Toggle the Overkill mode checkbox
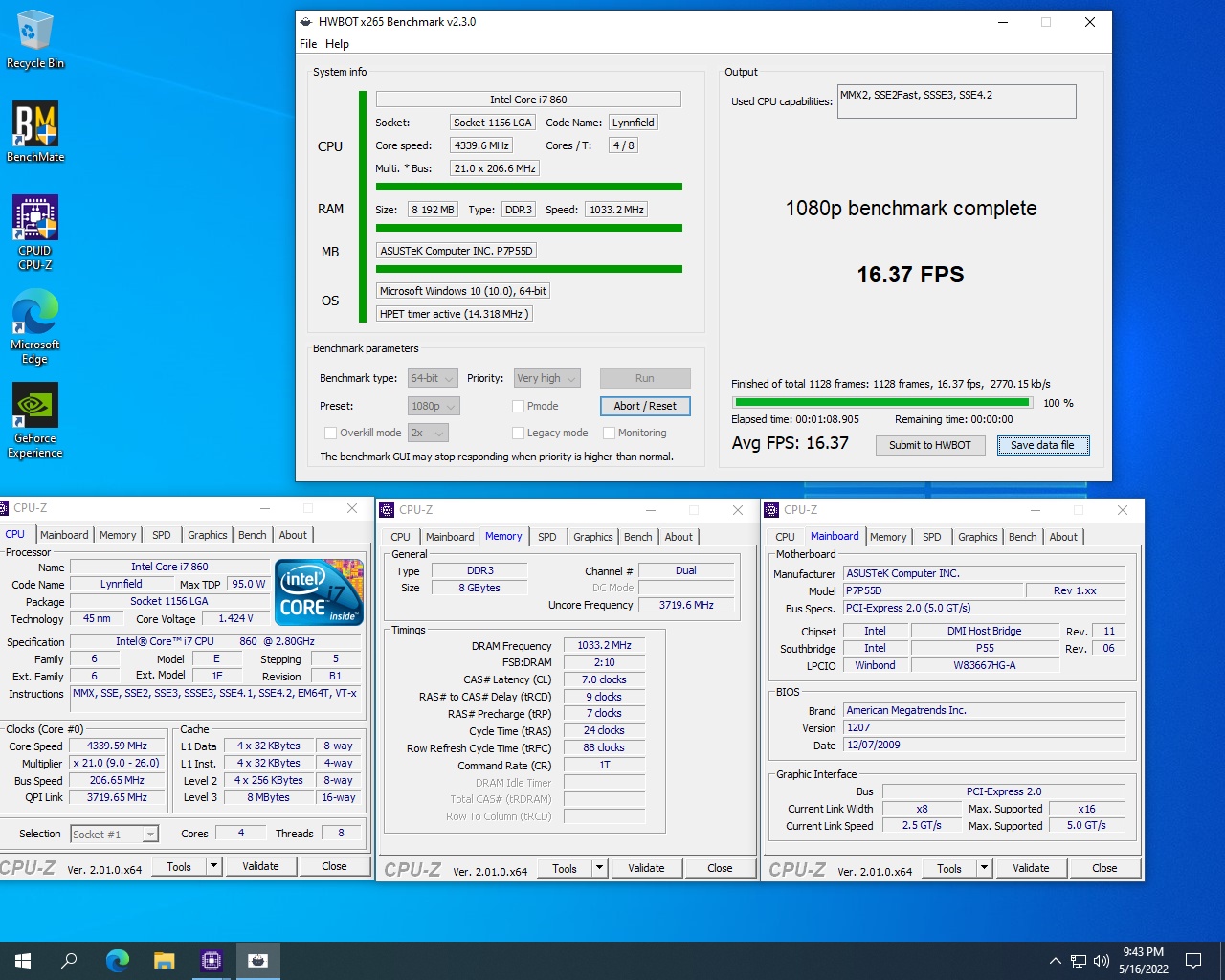1225x980 pixels. [331, 433]
